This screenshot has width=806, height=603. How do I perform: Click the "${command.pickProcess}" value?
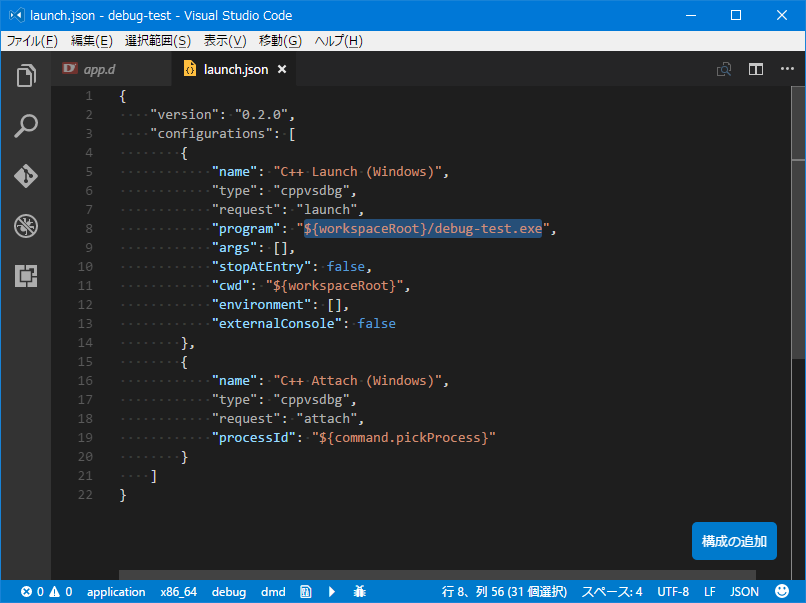[404, 437]
